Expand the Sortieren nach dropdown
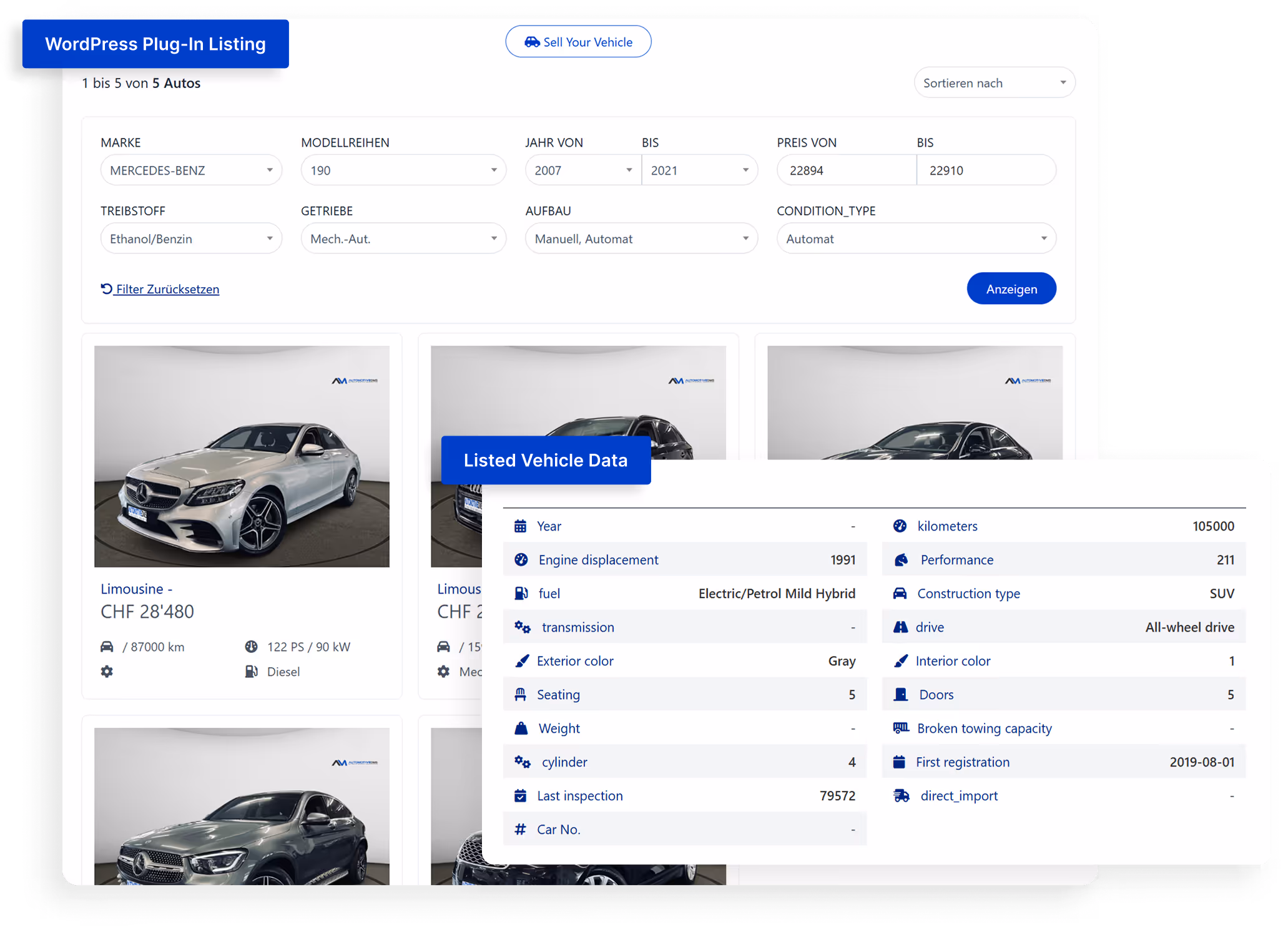The width and height of the screenshot is (1288, 930). (x=994, y=83)
